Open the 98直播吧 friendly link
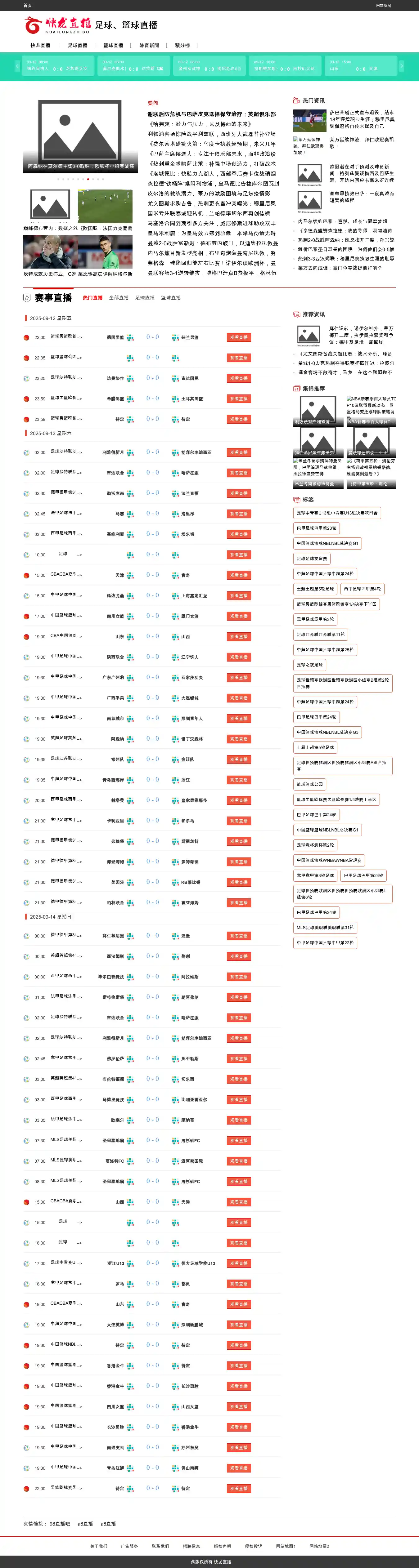419x1568 pixels. [60, 1524]
